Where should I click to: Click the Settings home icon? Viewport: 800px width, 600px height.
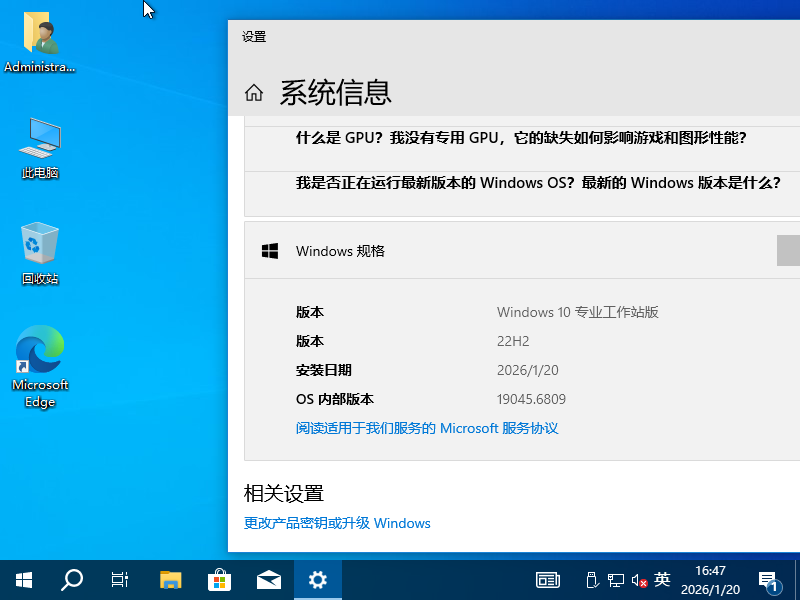(x=254, y=93)
